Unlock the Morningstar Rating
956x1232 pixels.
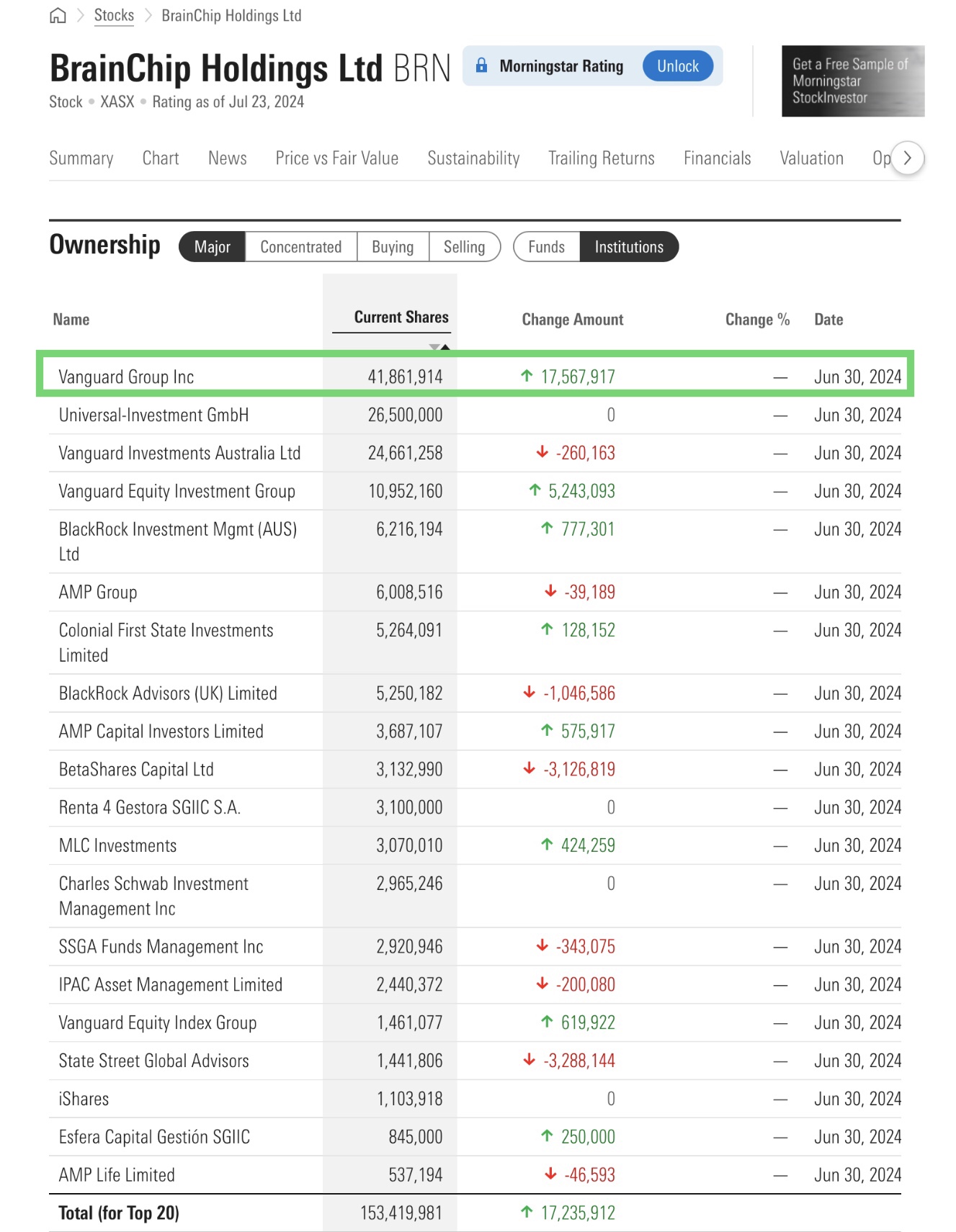click(x=678, y=66)
